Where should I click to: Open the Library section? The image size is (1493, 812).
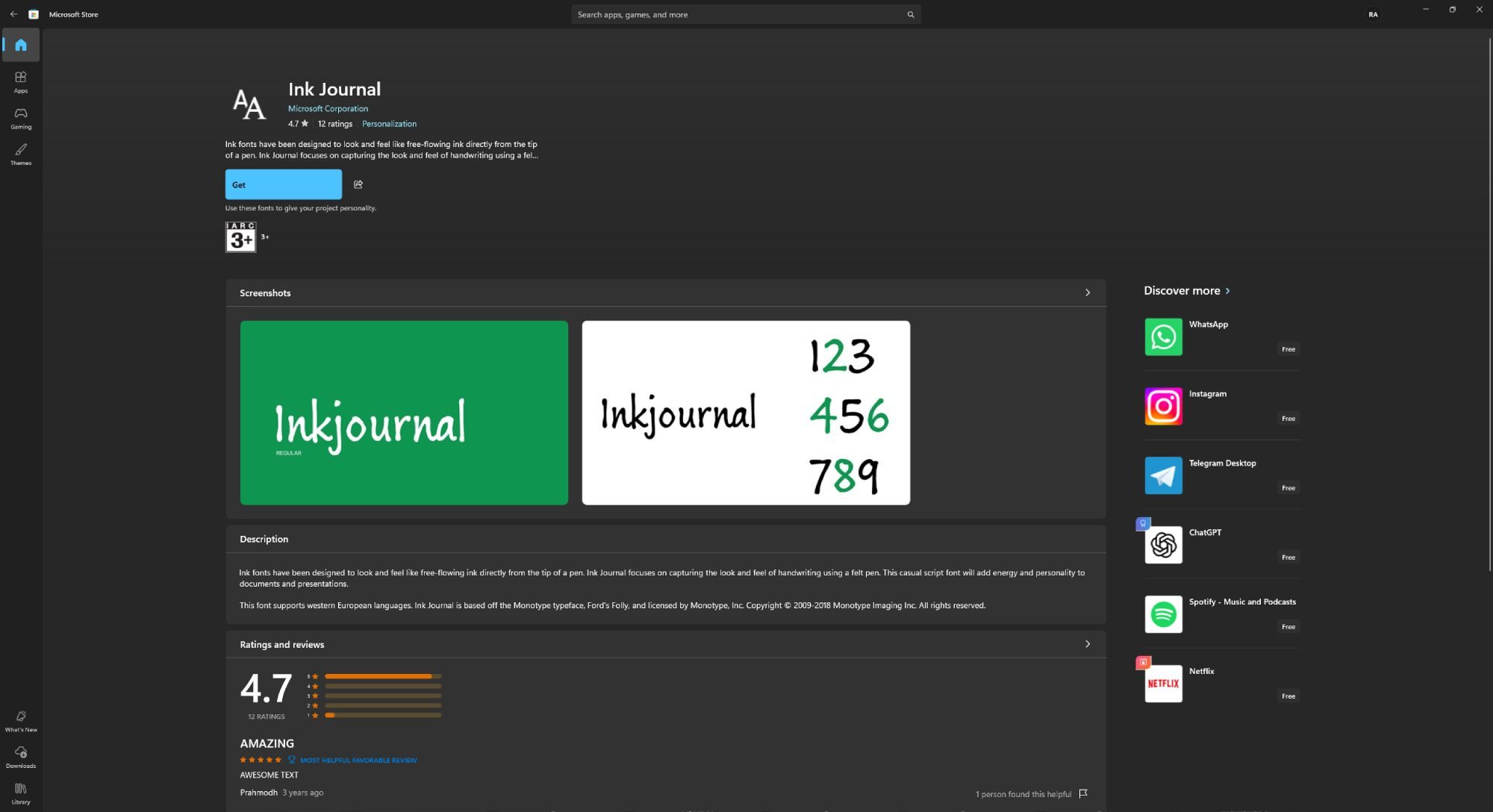pos(21,793)
